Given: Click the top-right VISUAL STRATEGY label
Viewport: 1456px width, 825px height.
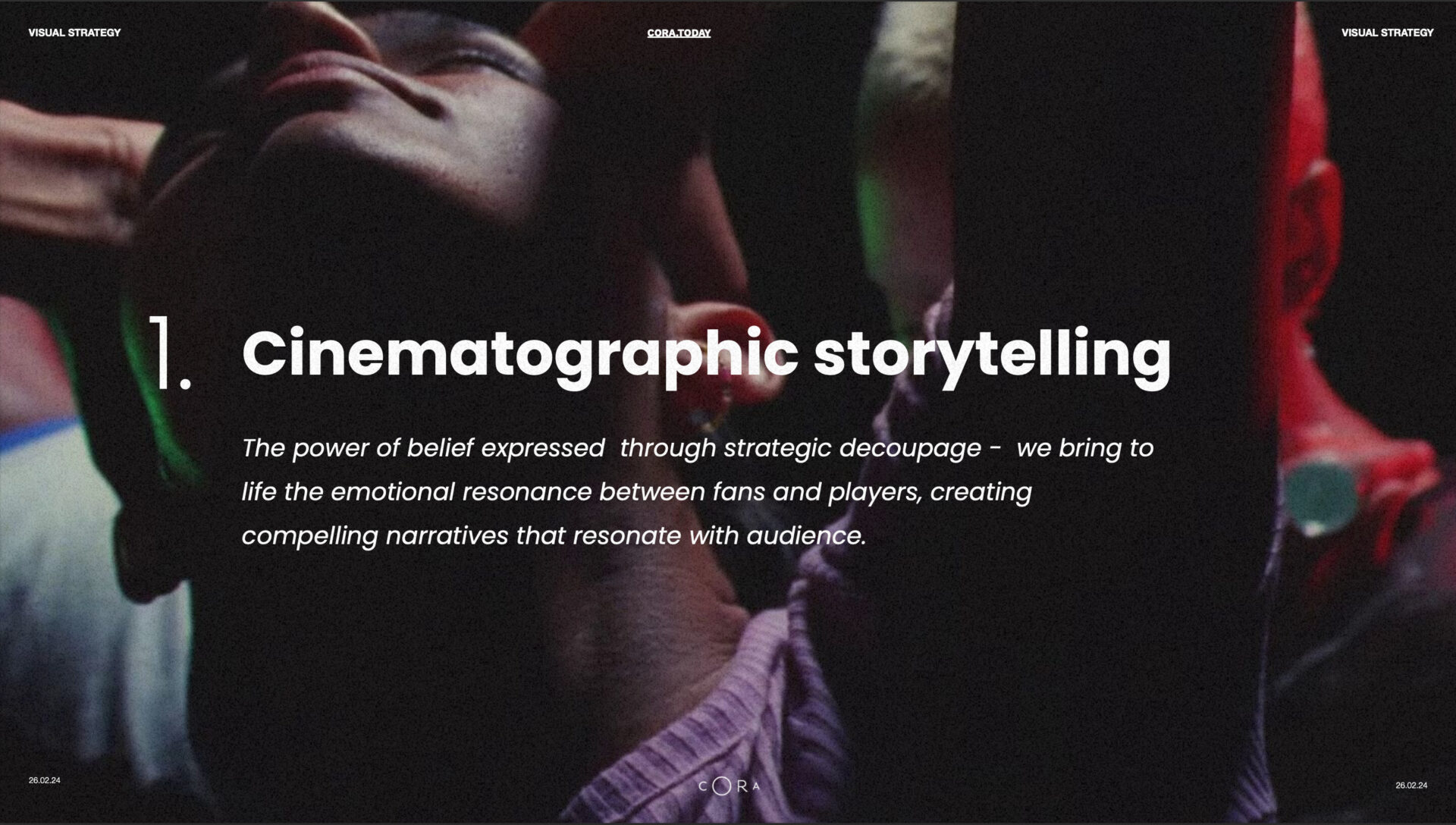Looking at the screenshot, I should (x=1387, y=33).
